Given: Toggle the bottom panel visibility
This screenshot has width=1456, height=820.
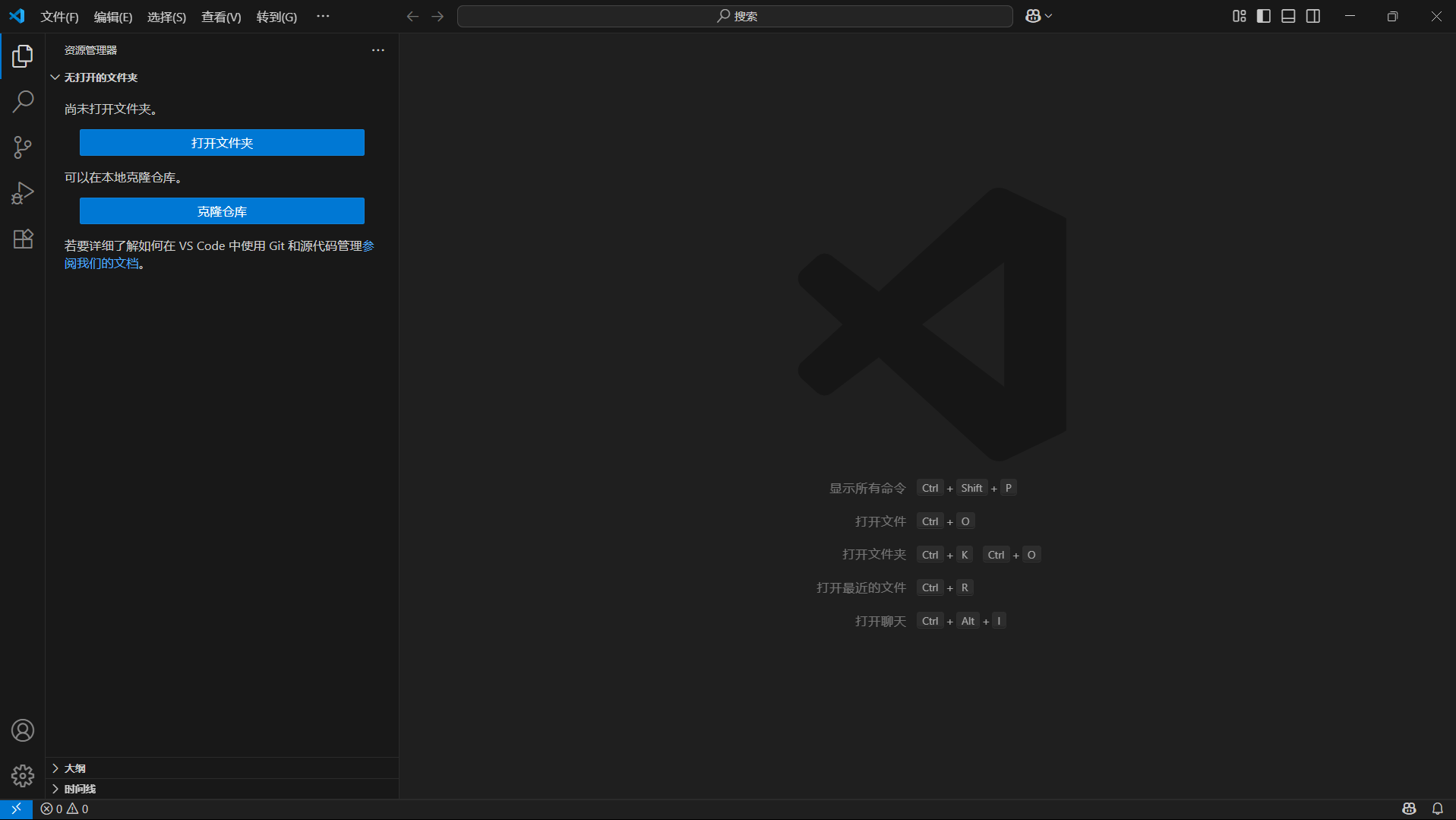Looking at the screenshot, I should click(1288, 16).
